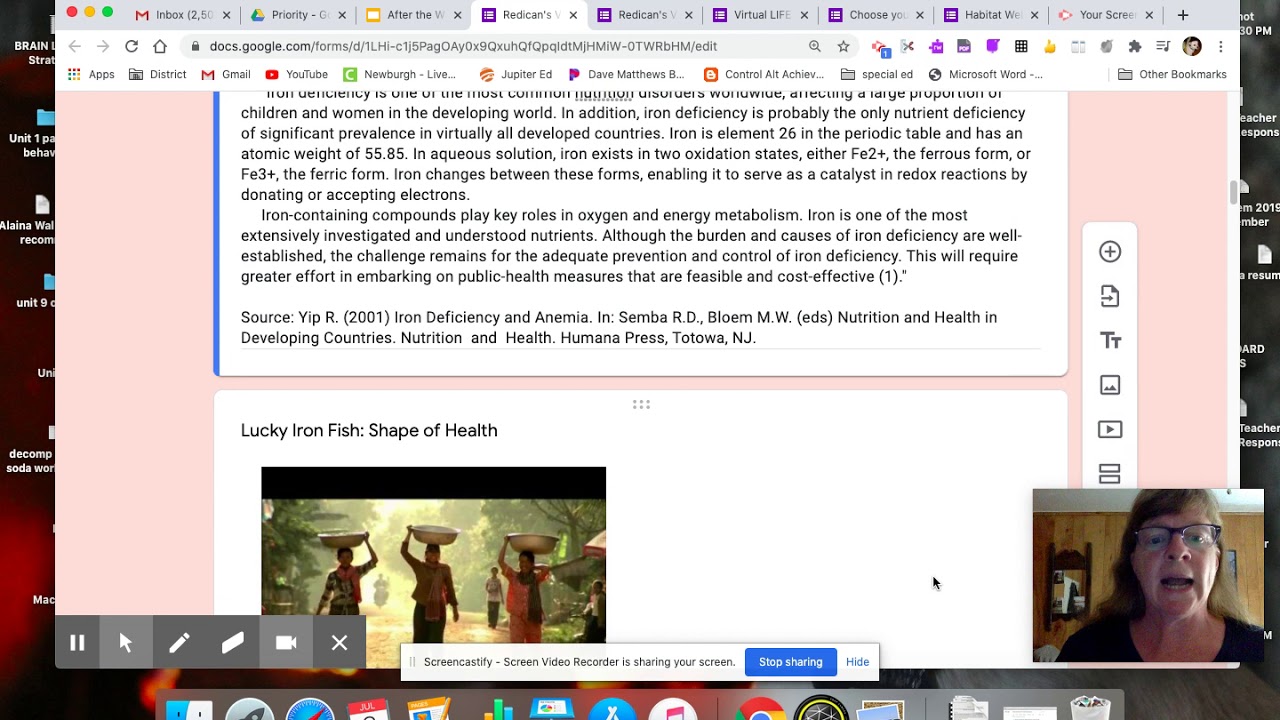
Task: Switch to the Priority Google Drive tab
Action: tap(298, 15)
